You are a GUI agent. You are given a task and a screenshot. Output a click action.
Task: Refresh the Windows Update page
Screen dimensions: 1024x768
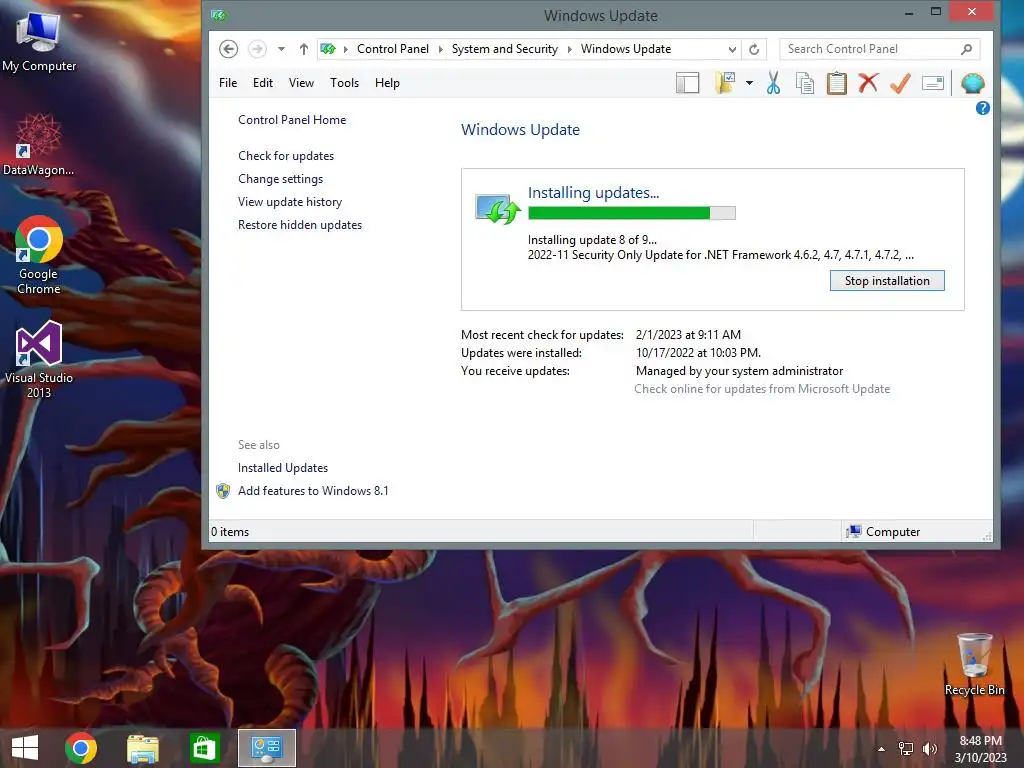pos(754,49)
